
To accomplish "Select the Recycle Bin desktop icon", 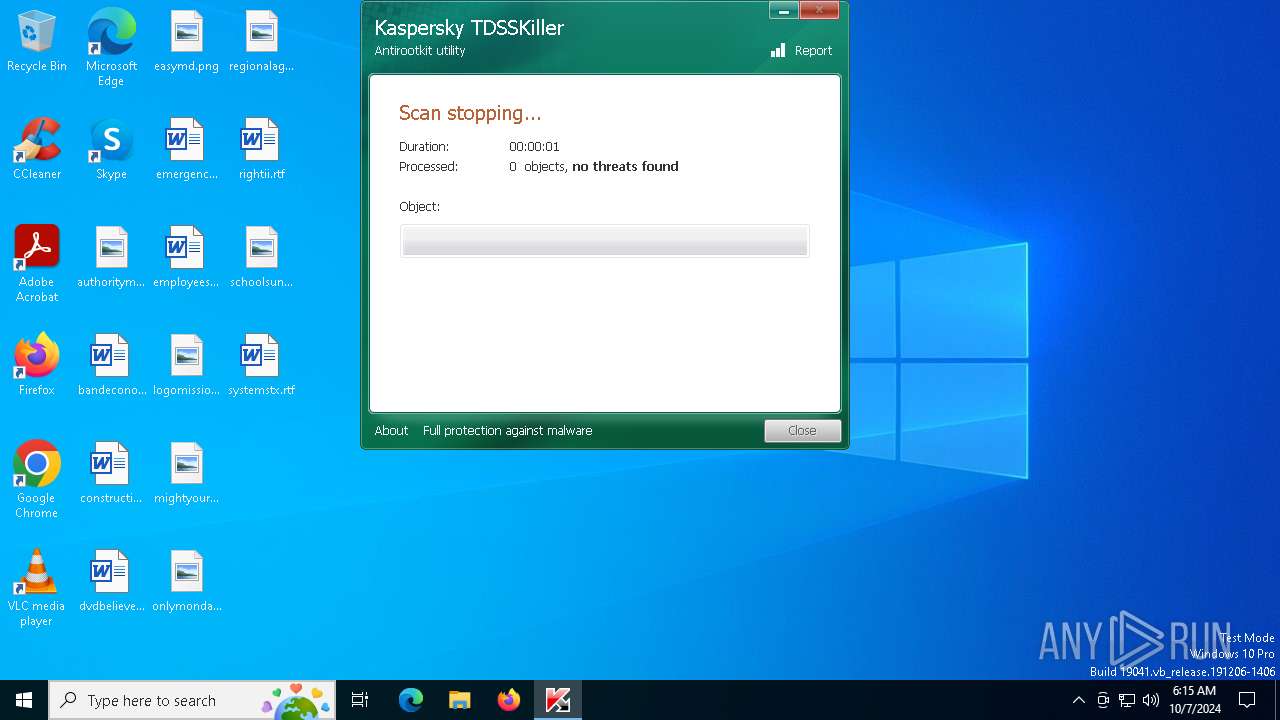I will tap(37, 42).
